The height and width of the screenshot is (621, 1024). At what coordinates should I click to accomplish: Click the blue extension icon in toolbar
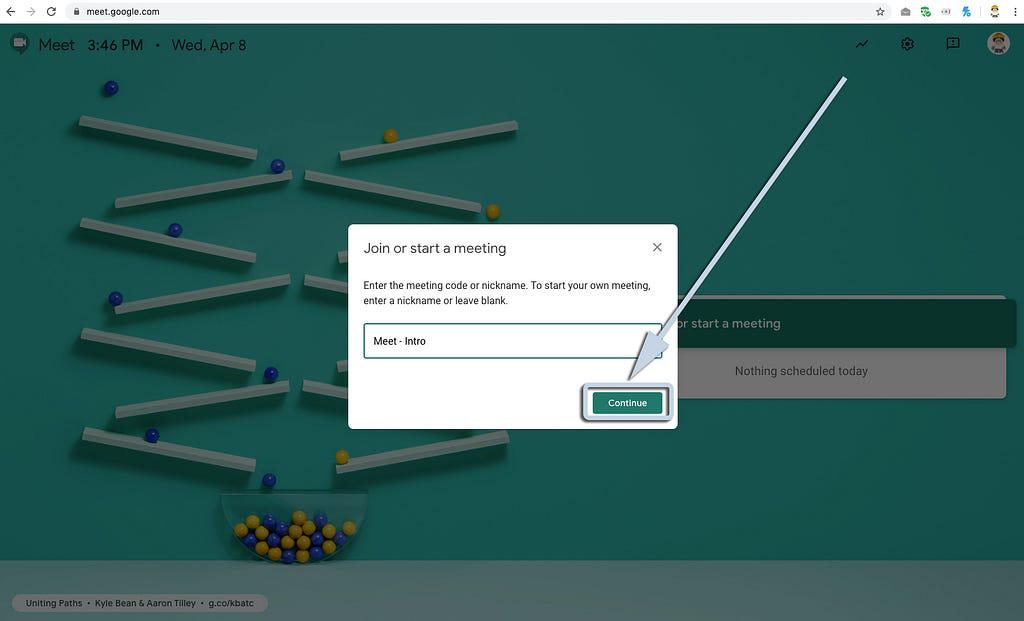coord(966,12)
